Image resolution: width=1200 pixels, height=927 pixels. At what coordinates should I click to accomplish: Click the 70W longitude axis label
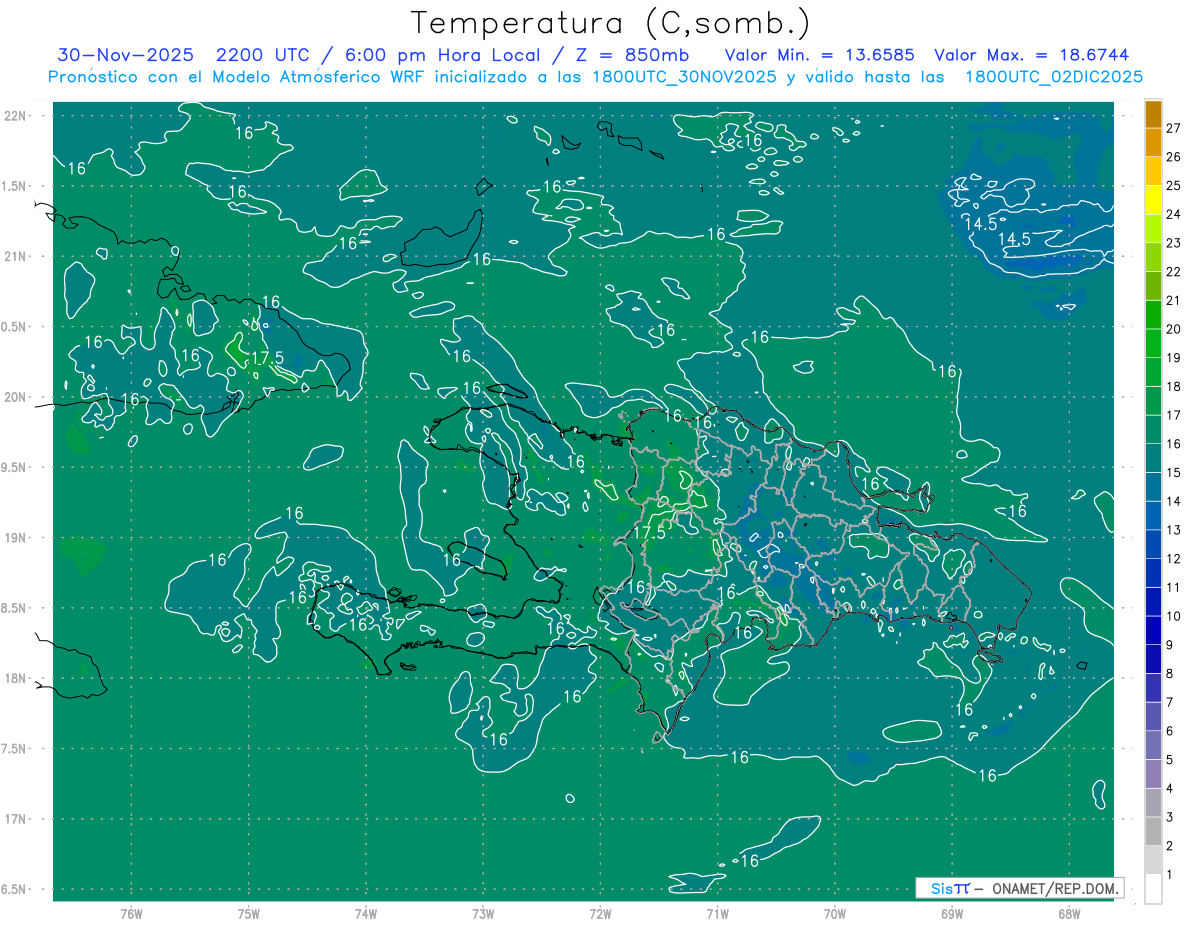point(834,913)
